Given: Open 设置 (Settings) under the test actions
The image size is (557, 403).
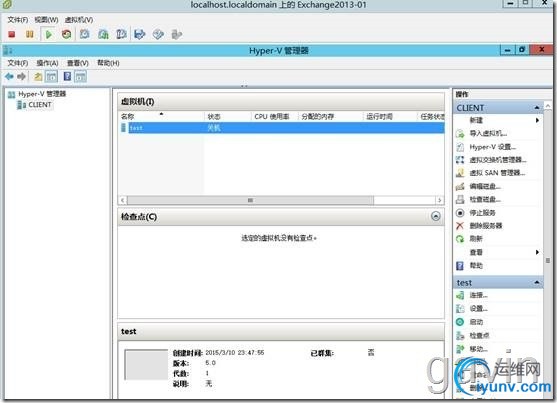Looking at the screenshot, I should point(478,308).
